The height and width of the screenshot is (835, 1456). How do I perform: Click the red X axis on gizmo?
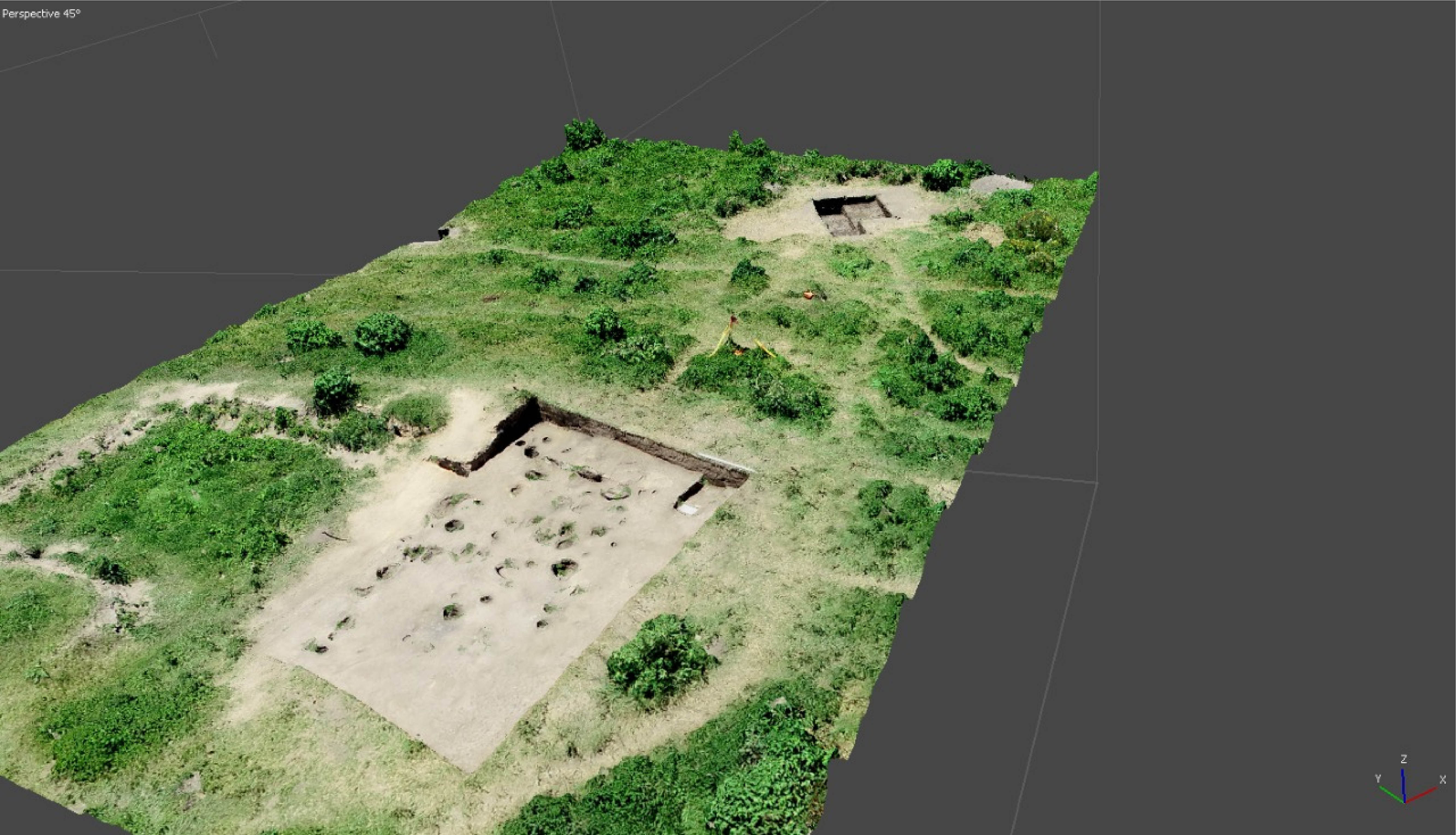[1422, 795]
